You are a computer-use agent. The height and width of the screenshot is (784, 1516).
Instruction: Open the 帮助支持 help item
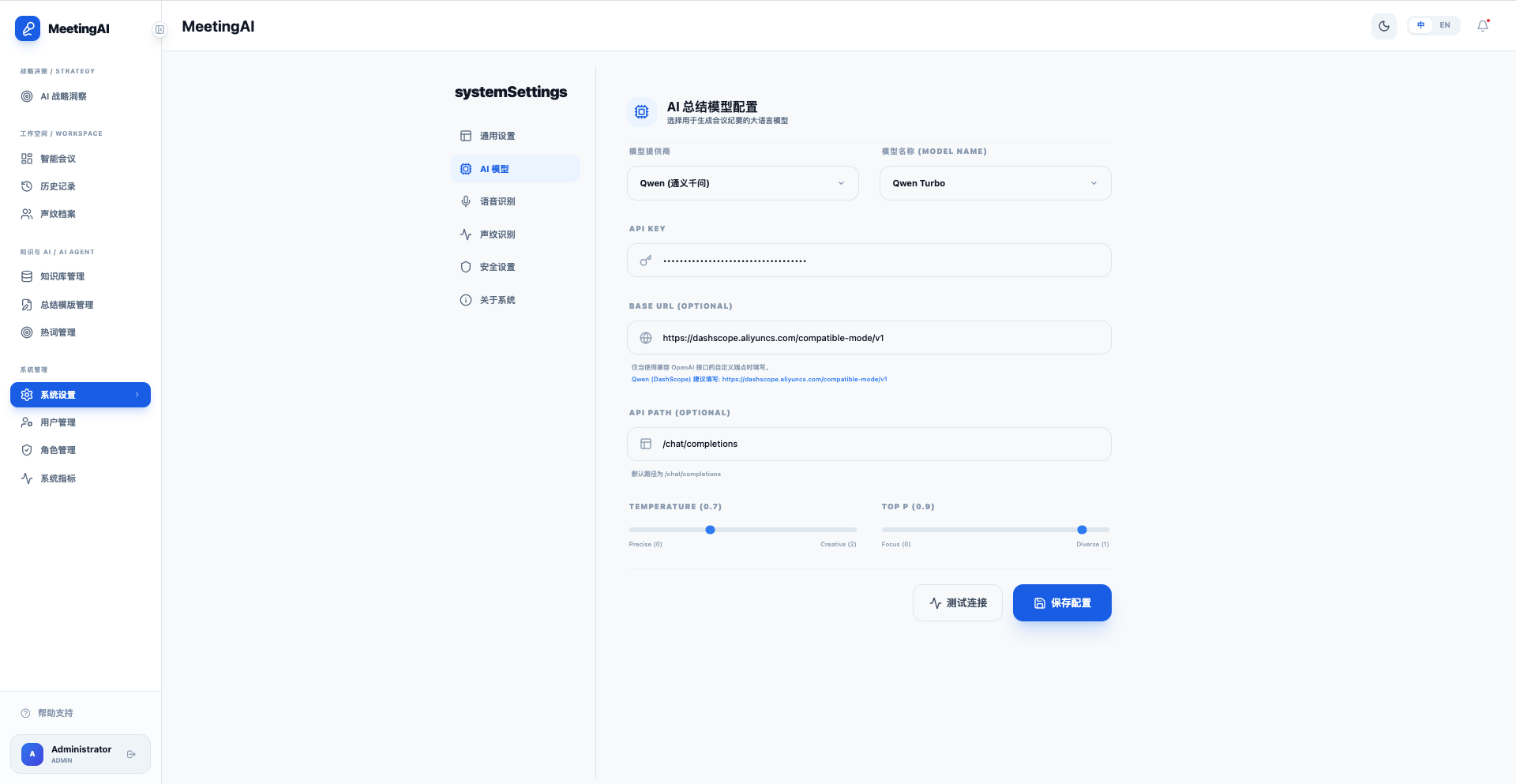tap(55, 713)
